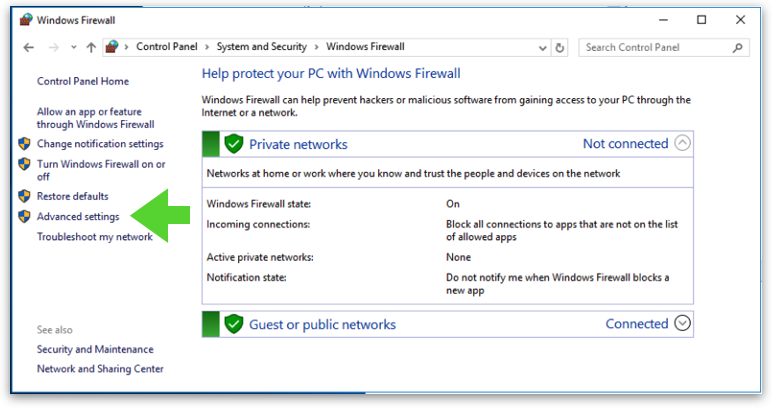Refresh the Windows Firewall page
The width and height of the screenshot is (772, 408).
pyautogui.click(x=560, y=48)
